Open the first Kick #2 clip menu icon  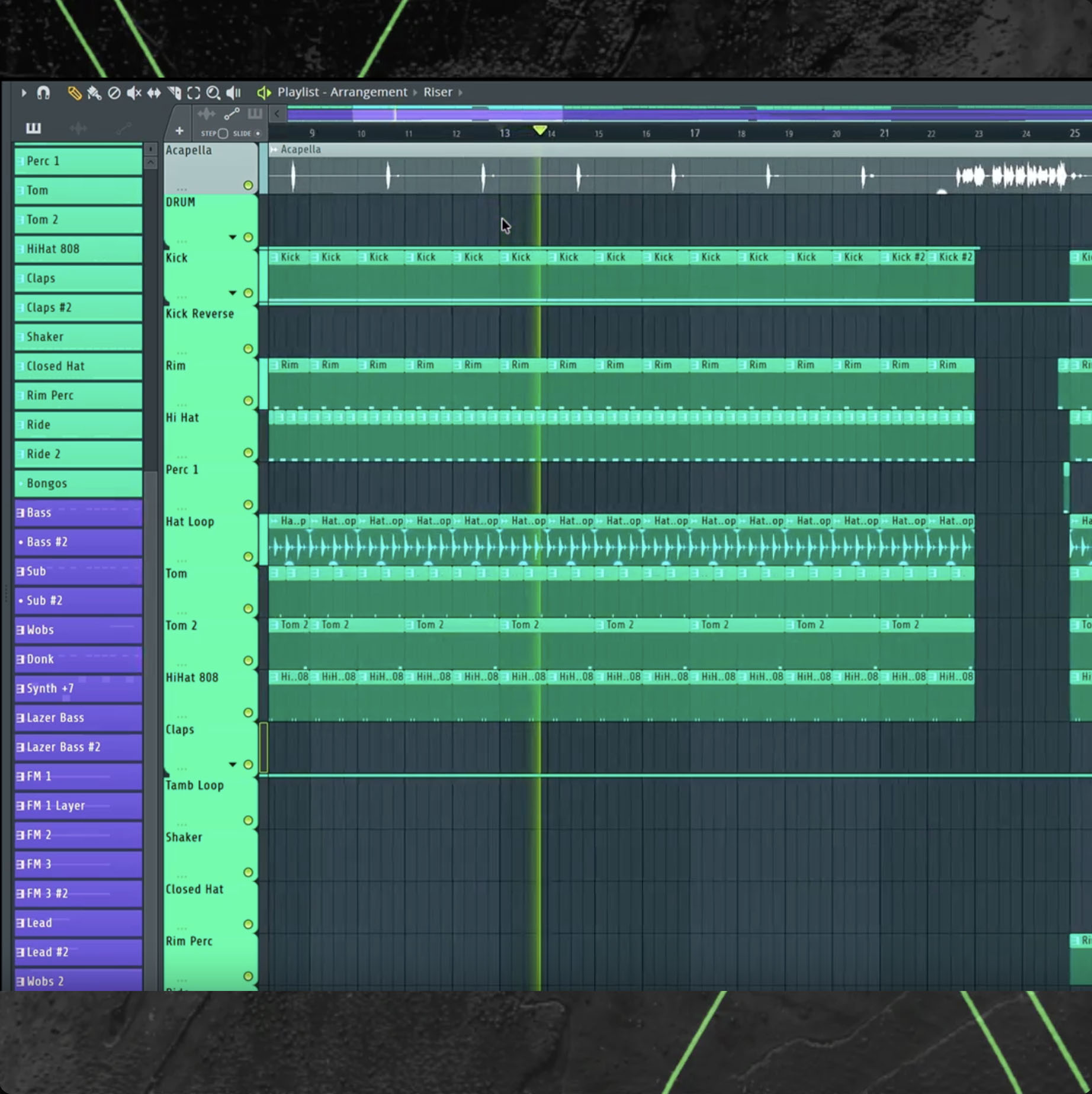(x=885, y=258)
